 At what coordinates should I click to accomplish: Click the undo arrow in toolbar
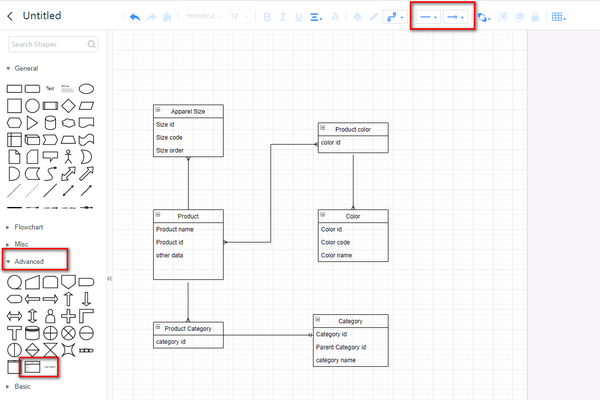[x=136, y=17]
